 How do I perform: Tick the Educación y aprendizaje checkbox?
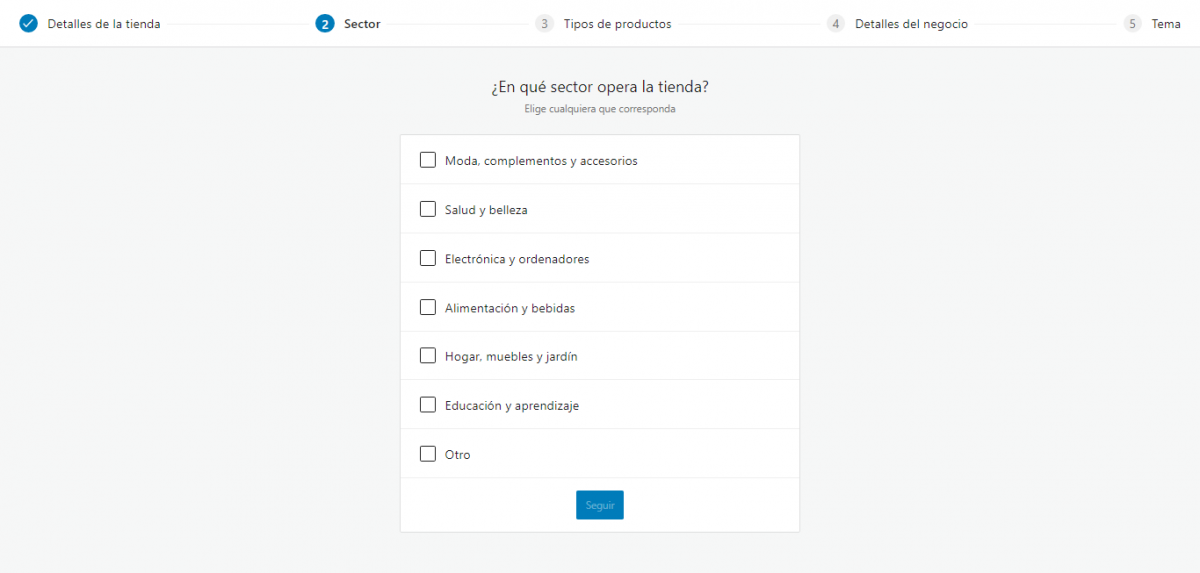point(428,405)
